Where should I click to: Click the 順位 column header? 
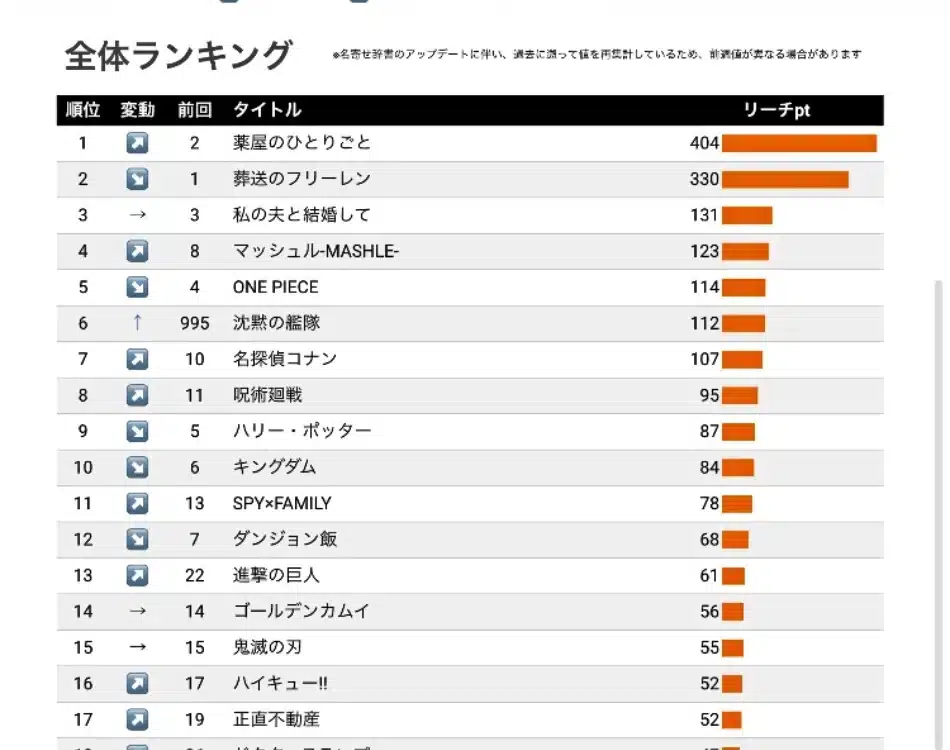[83, 110]
